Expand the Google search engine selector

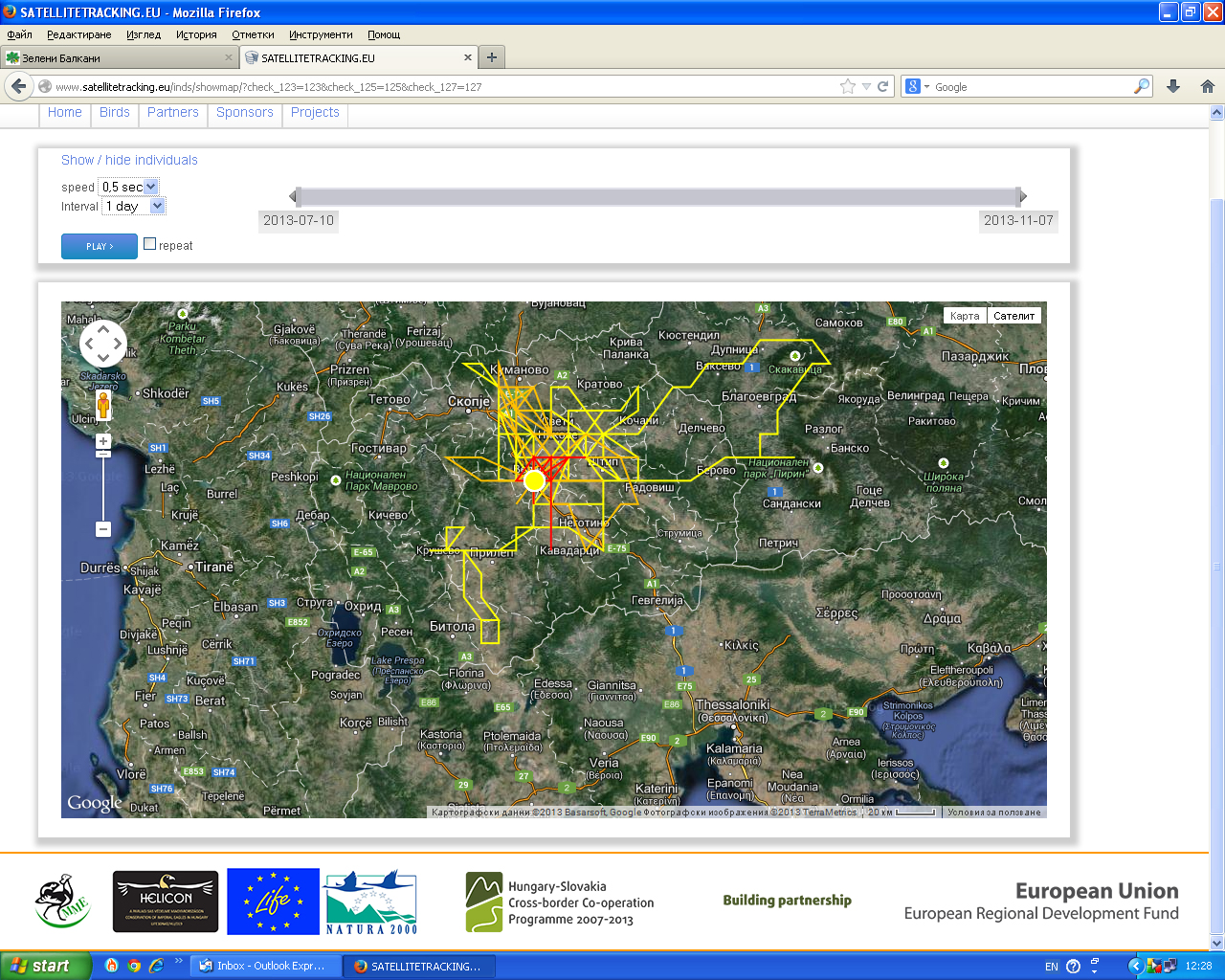(x=917, y=87)
